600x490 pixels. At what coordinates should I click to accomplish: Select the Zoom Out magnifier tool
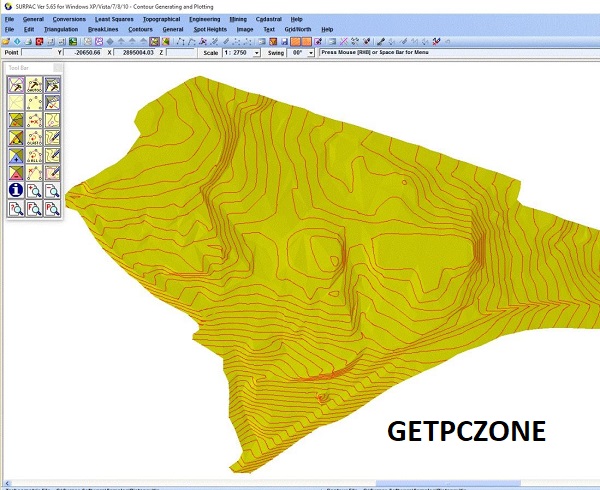[x=52, y=190]
